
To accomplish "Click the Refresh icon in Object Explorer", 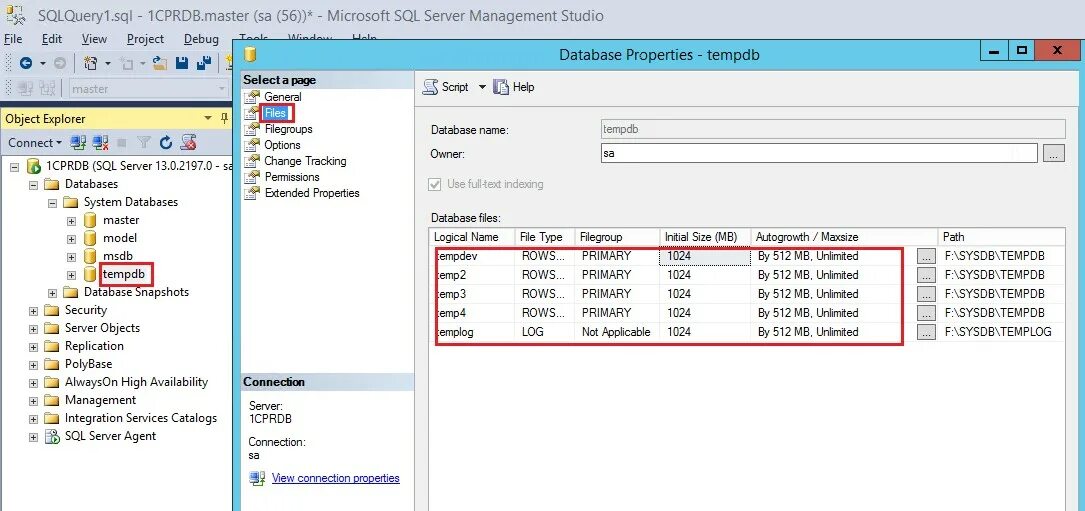I will [x=165, y=143].
